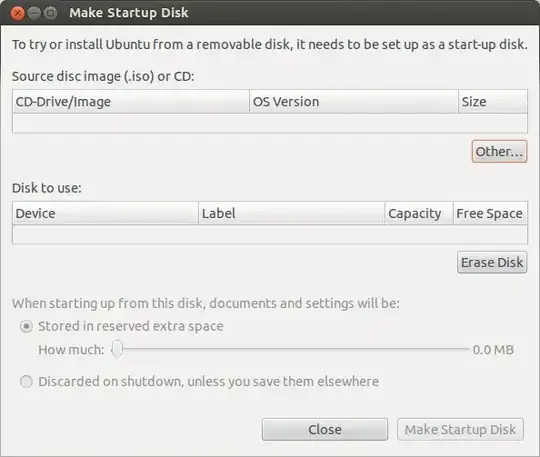
Task: Click the Close button at the bottom
Action: pos(325,429)
